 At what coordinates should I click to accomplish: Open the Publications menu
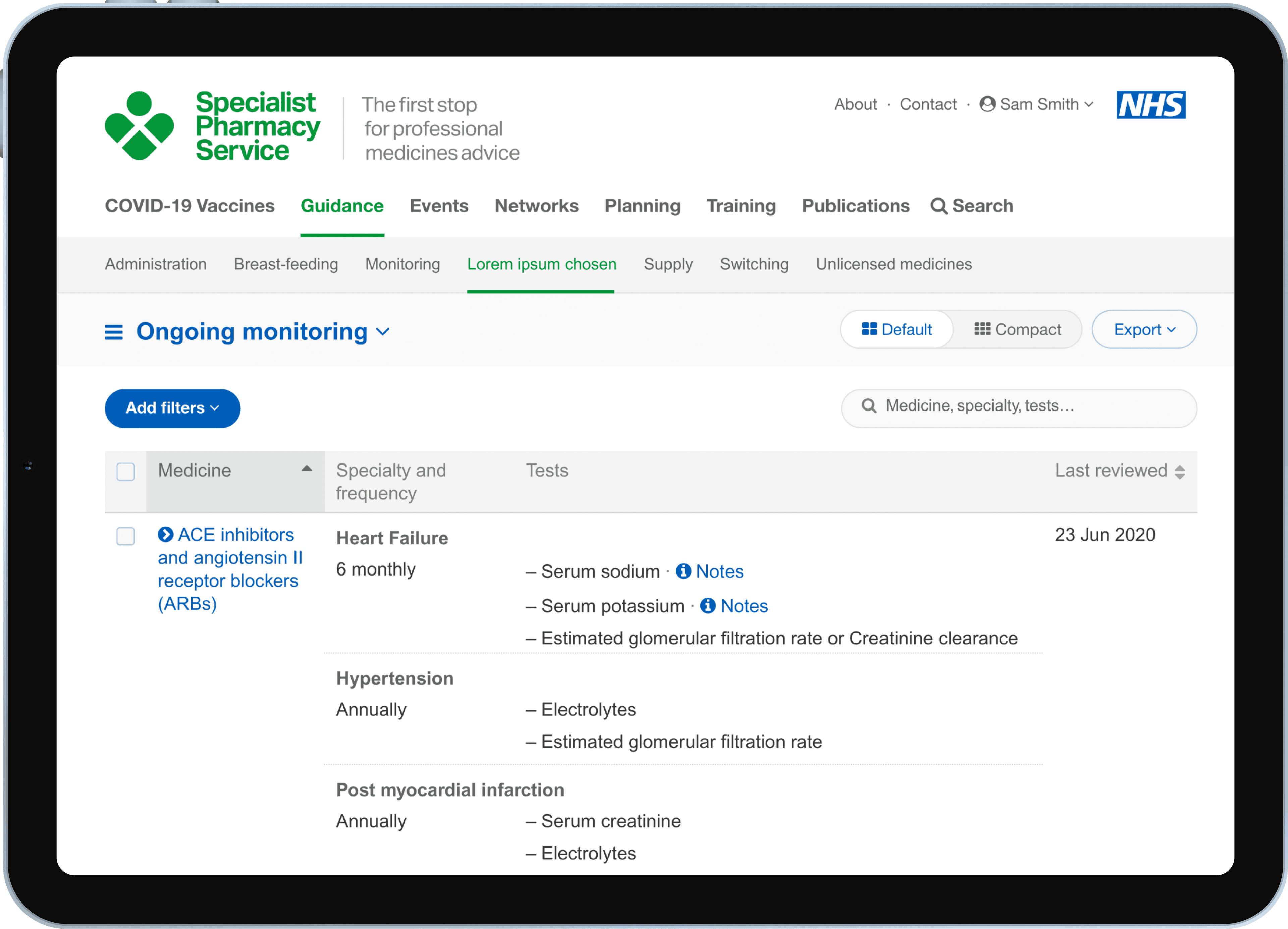(x=856, y=206)
